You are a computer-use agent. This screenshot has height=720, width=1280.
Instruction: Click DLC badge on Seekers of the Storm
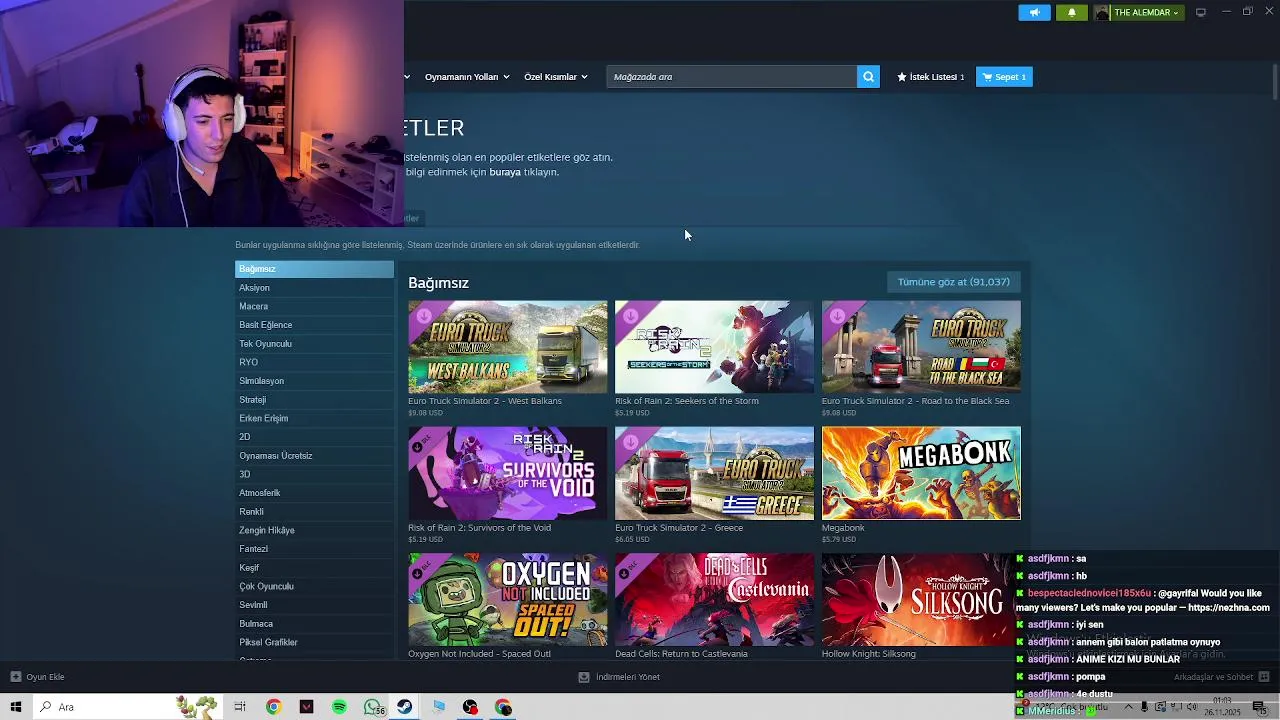[x=631, y=316]
